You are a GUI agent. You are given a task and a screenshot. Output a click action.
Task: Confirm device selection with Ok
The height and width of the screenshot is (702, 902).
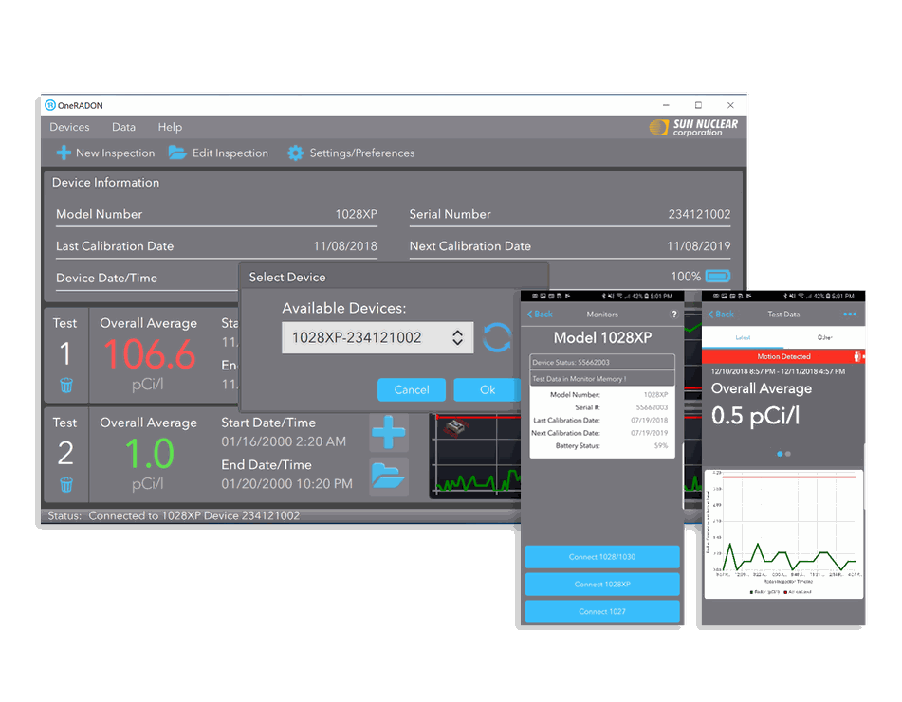tap(487, 390)
